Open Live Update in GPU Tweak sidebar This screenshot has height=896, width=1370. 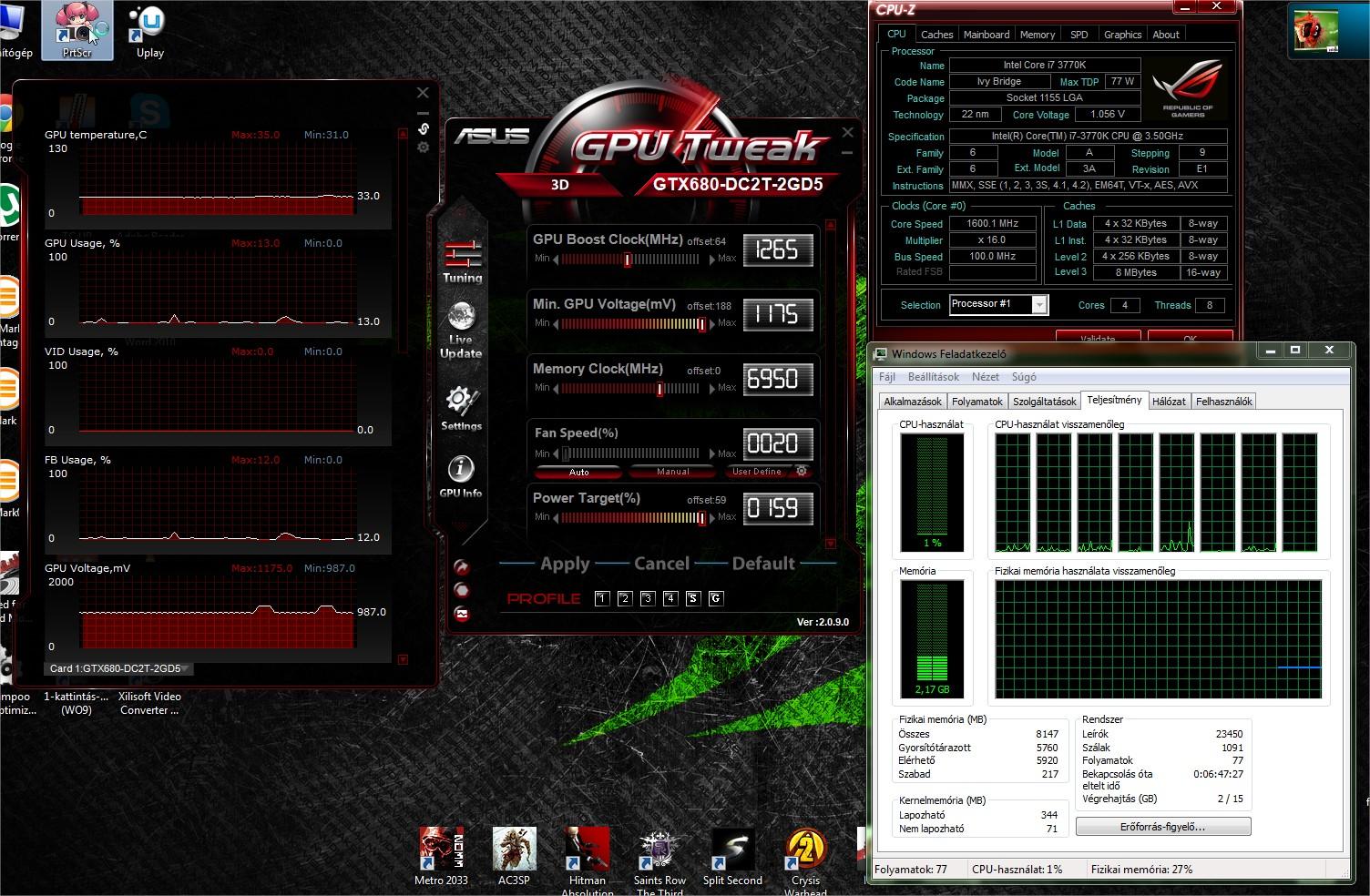pyautogui.click(x=461, y=330)
